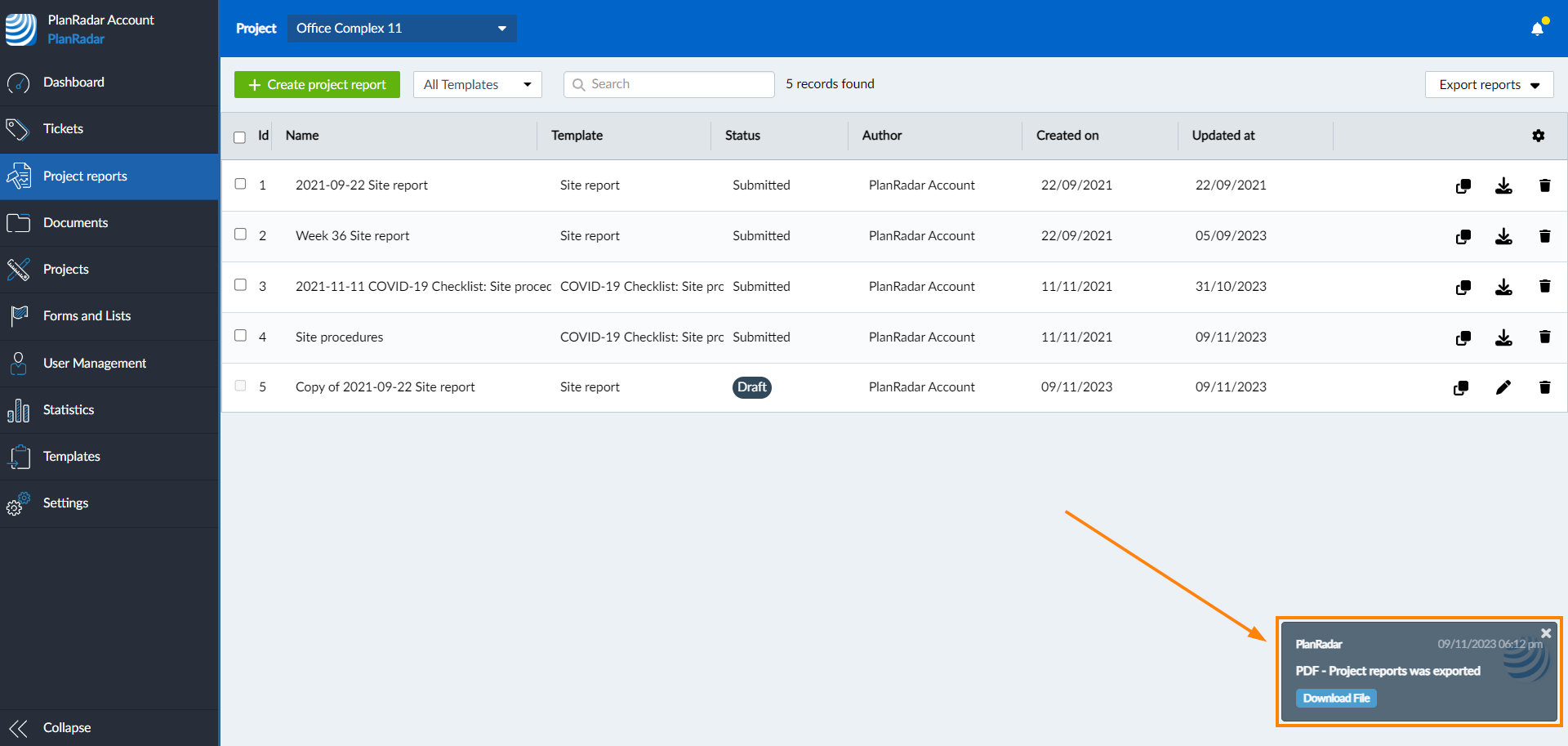Open the Office Complex 11 project dropdown
This screenshot has width=1568, height=746.
pyautogui.click(x=401, y=29)
